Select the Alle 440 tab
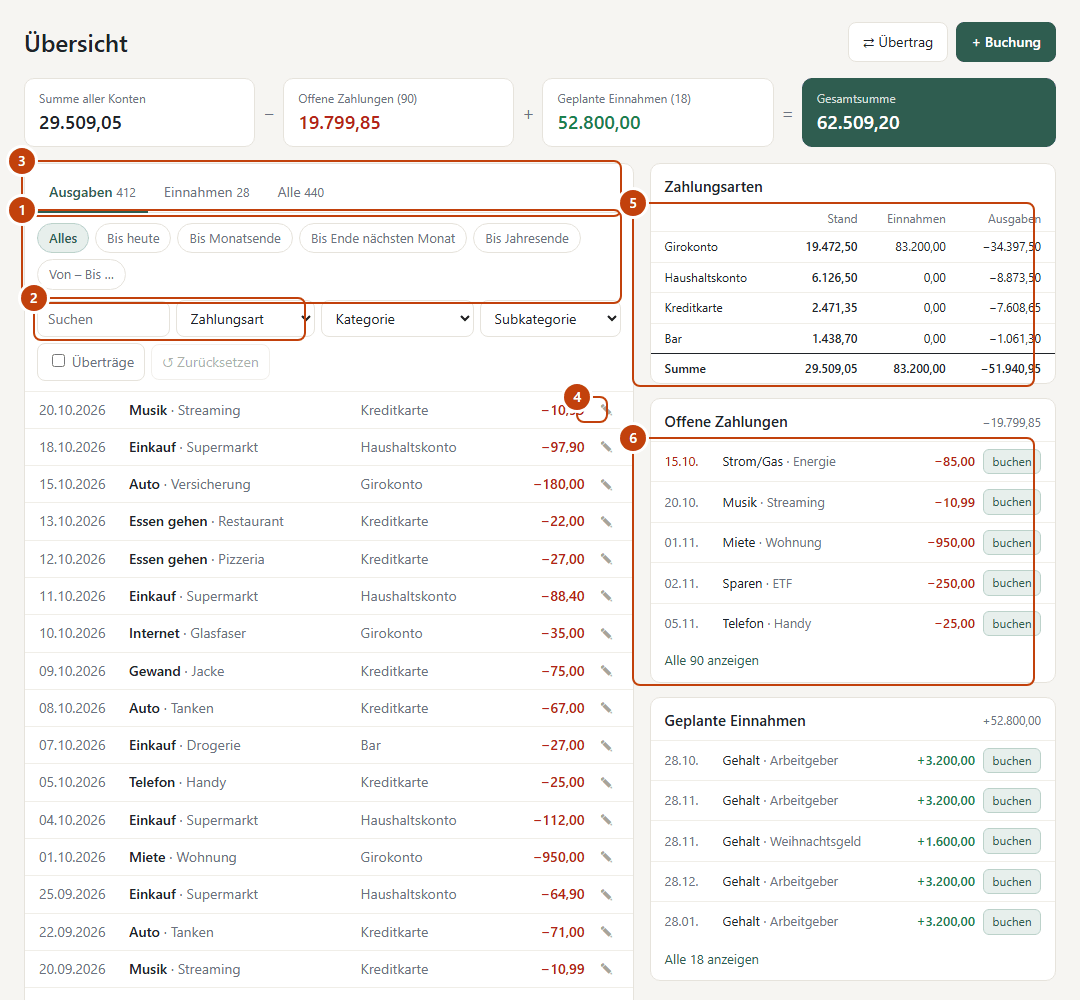The width and height of the screenshot is (1080, 1000). pyautogui.click(x=301, y=193)
